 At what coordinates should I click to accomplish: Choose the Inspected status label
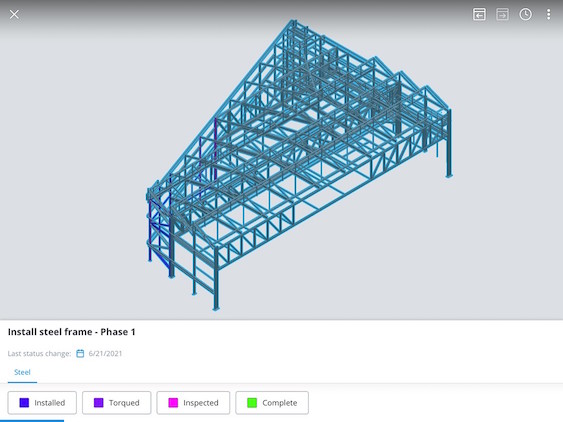(x=201, y=403)
